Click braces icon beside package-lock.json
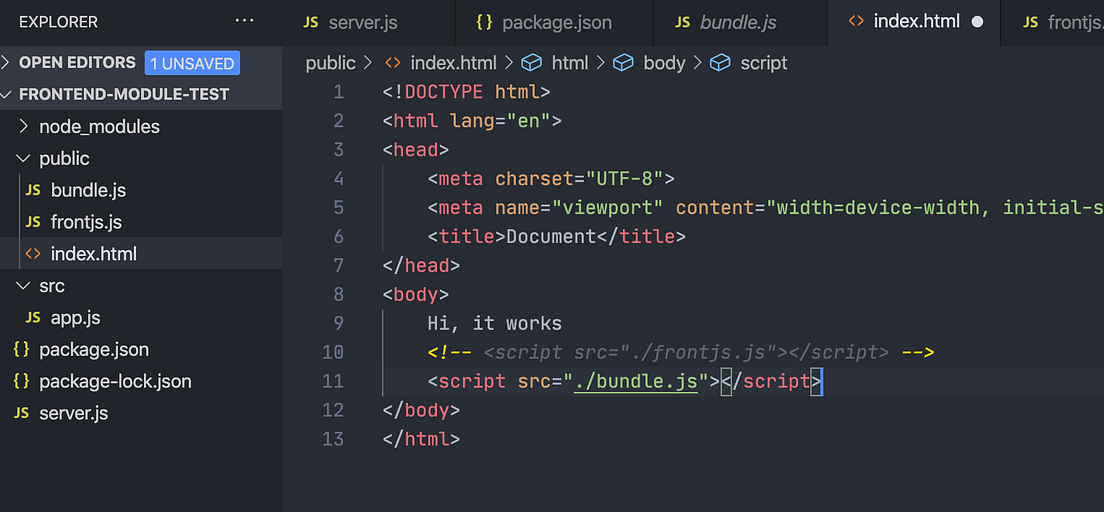Viewport: 1104px width, 512px height. [21, 382]
